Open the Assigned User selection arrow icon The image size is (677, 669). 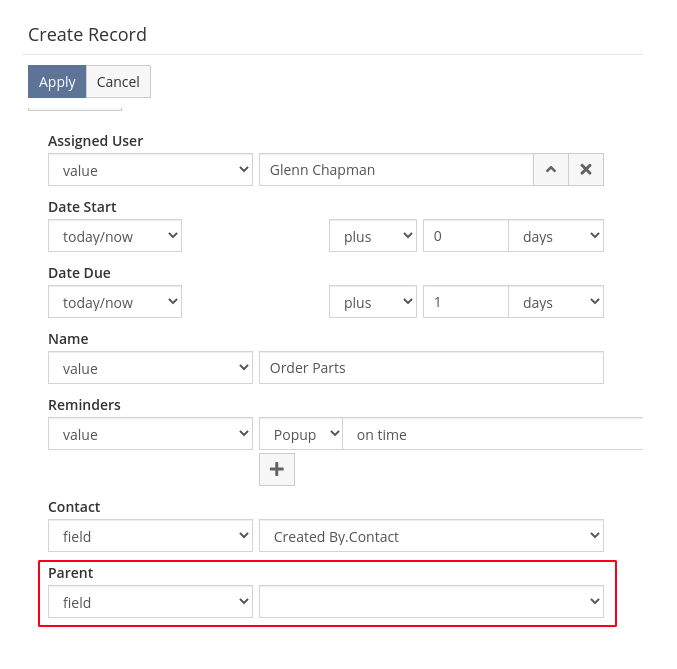tap(550, 170)
